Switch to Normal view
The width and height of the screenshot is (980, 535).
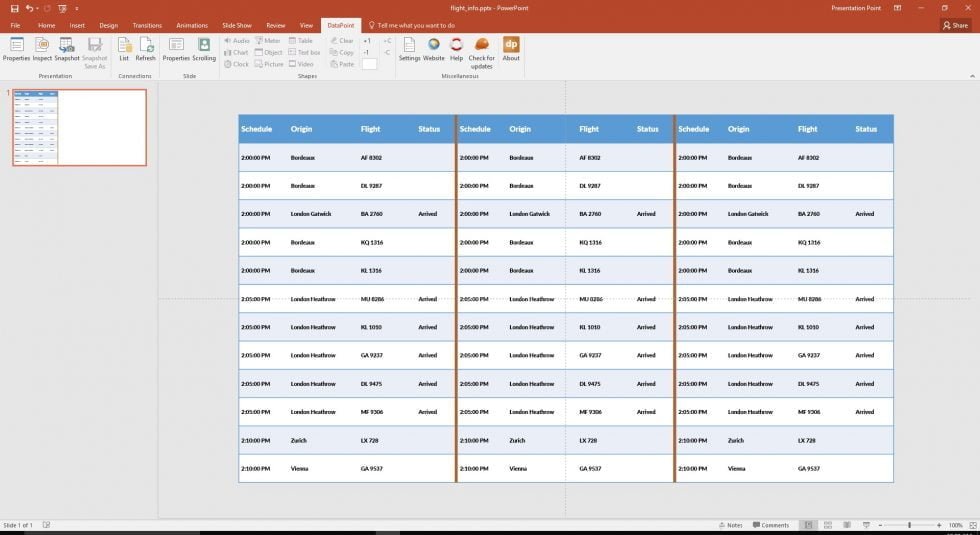808,526
